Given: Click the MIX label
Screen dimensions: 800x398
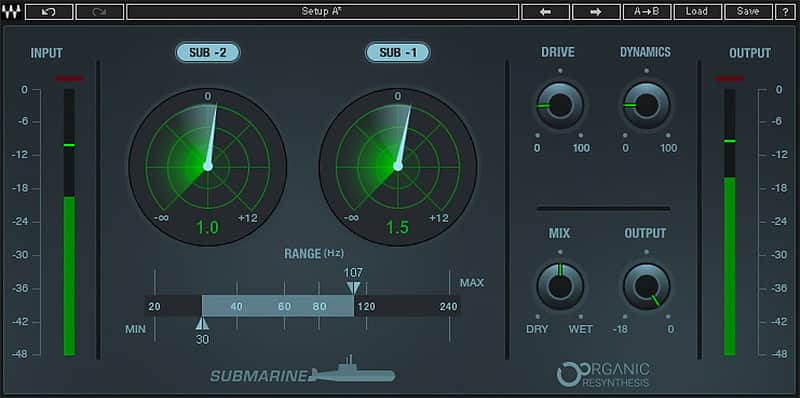Looking at the screenshot, I should (559, 233).
